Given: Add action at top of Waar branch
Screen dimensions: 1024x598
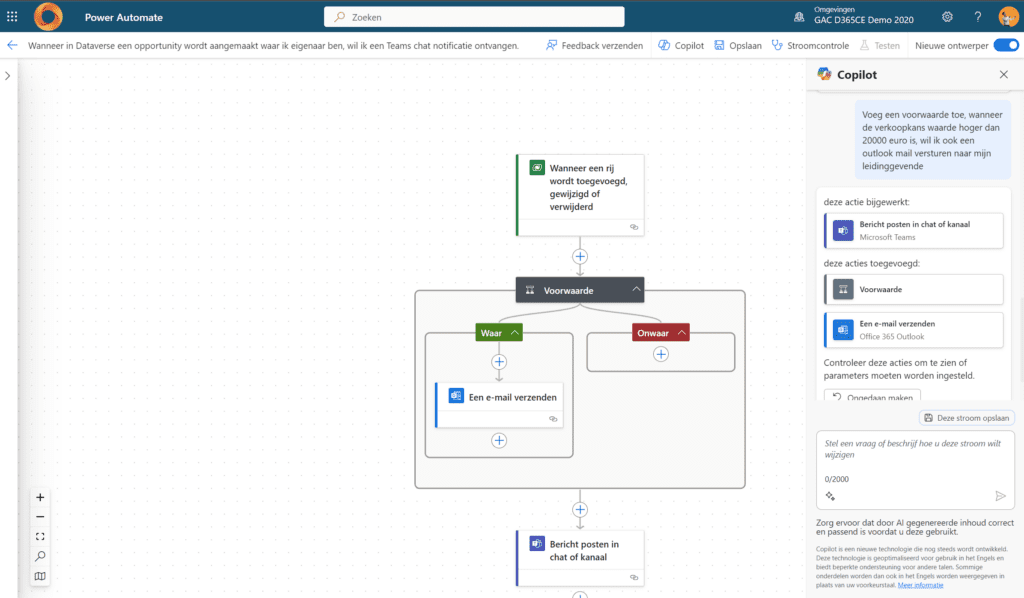Looking at the screenshot, I should click(x=499, y=362).
